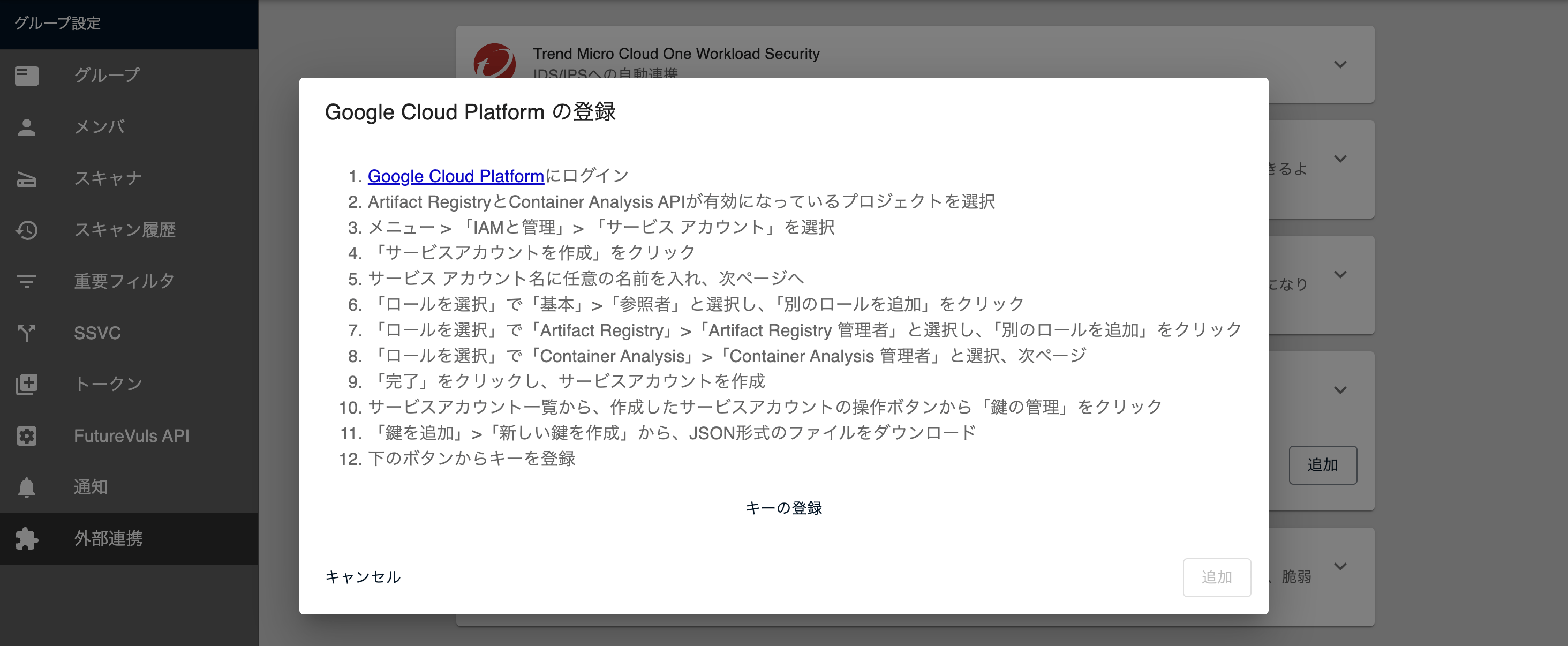Expand the card chevron above 追加 button
This screenshot has height=646, width=1568.
point(1340,390)
